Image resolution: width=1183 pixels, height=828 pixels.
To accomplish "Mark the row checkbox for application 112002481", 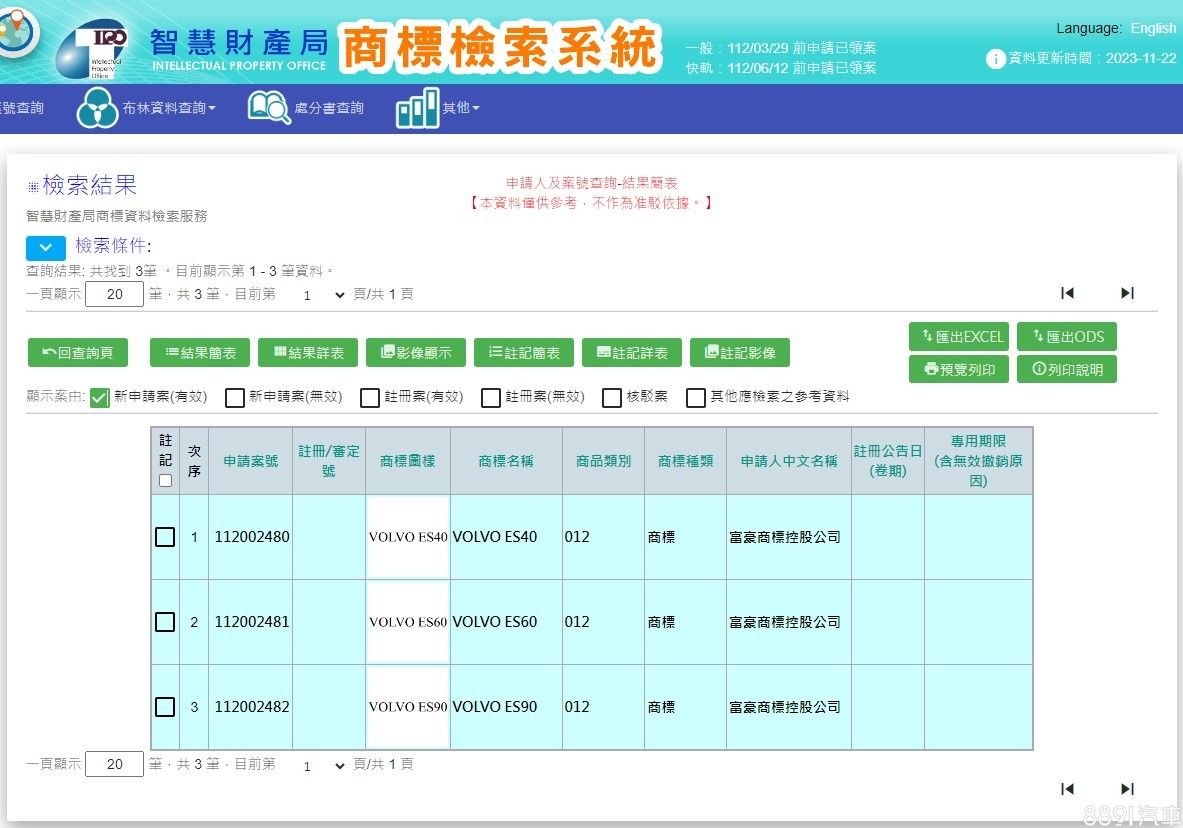I will (165, 622).
